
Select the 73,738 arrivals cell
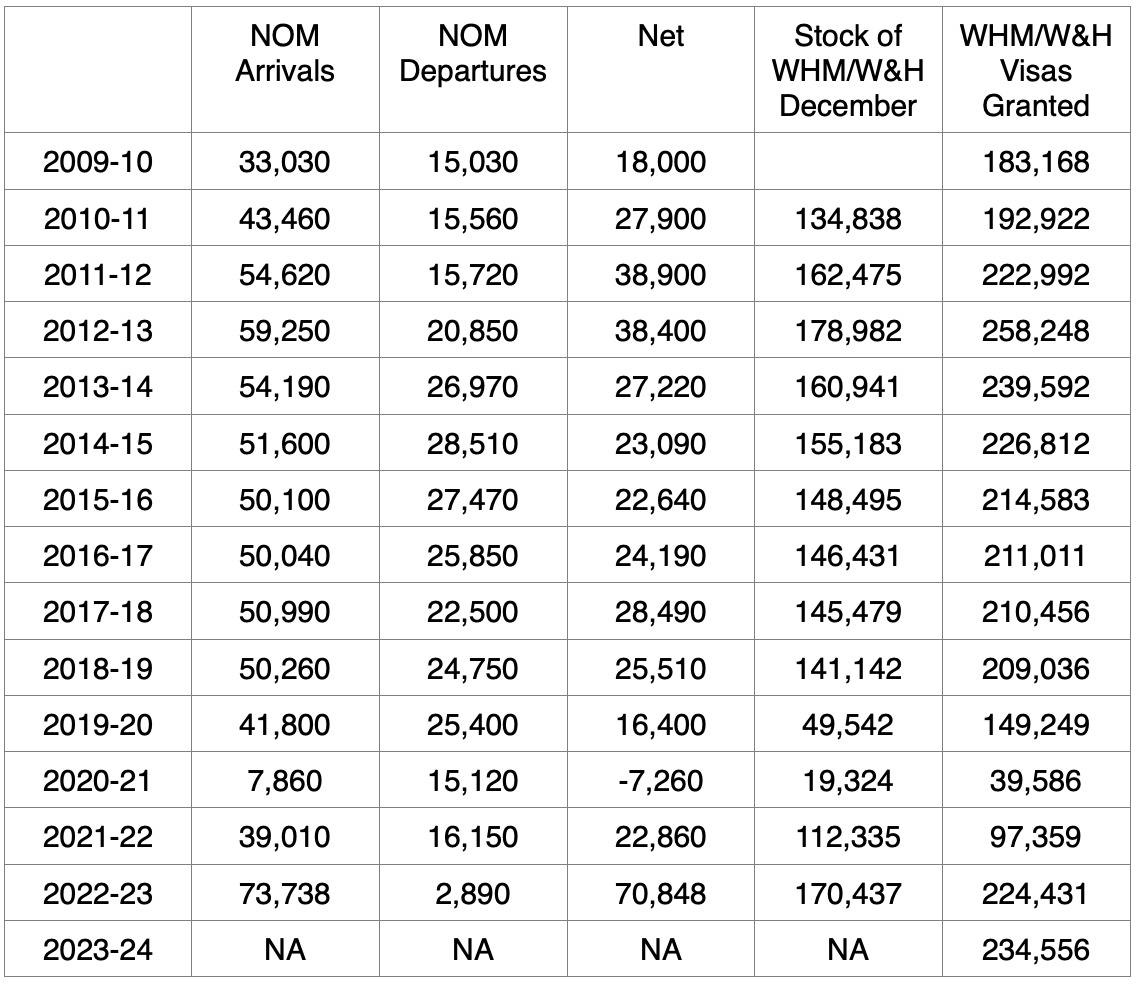(284, 893)
